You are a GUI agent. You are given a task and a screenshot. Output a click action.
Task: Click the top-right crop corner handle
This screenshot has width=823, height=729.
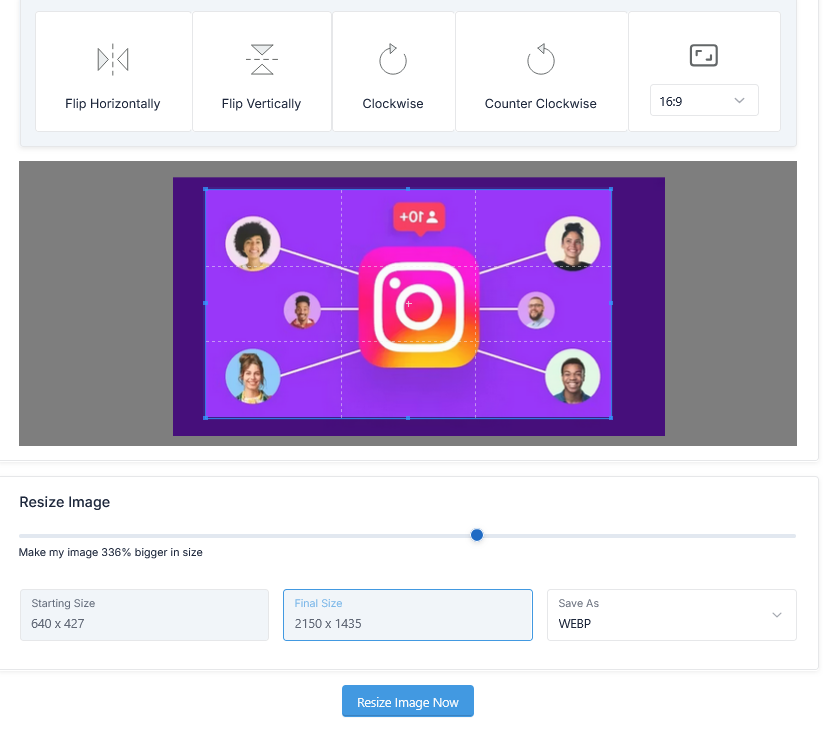point(611,189)
